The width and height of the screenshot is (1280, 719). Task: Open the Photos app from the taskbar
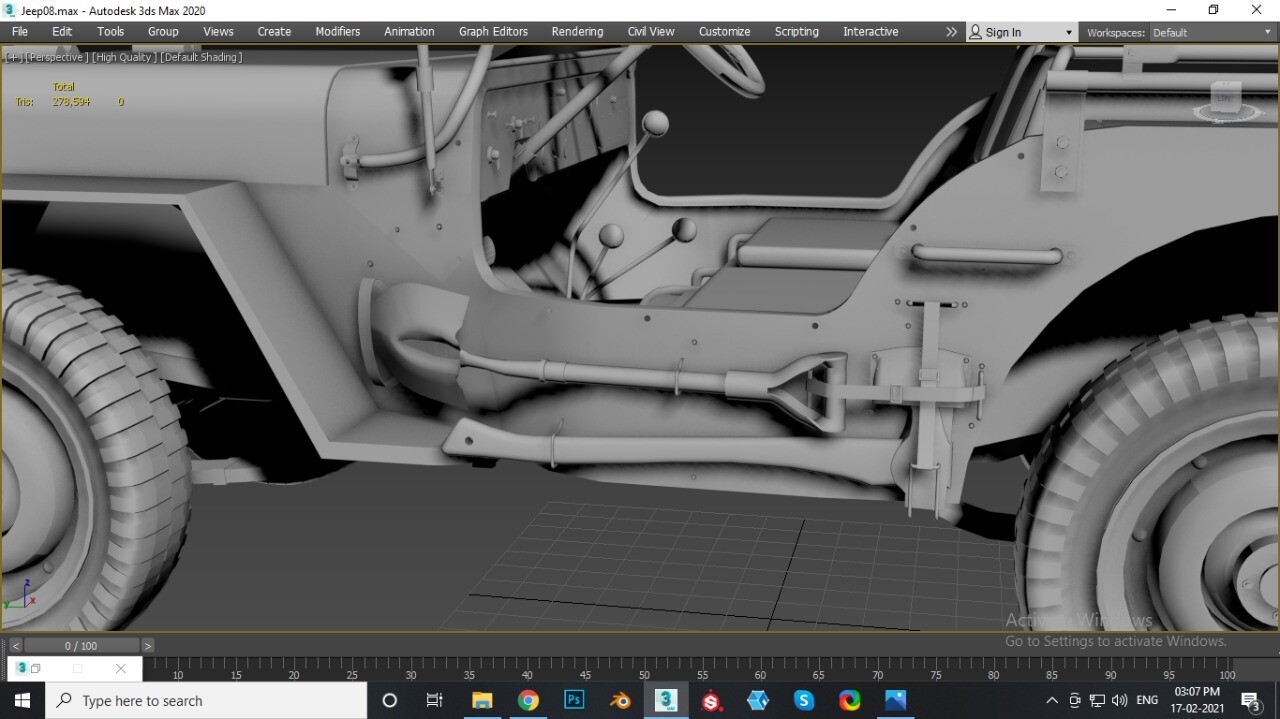pyautogui.click(x=896, y=701)
